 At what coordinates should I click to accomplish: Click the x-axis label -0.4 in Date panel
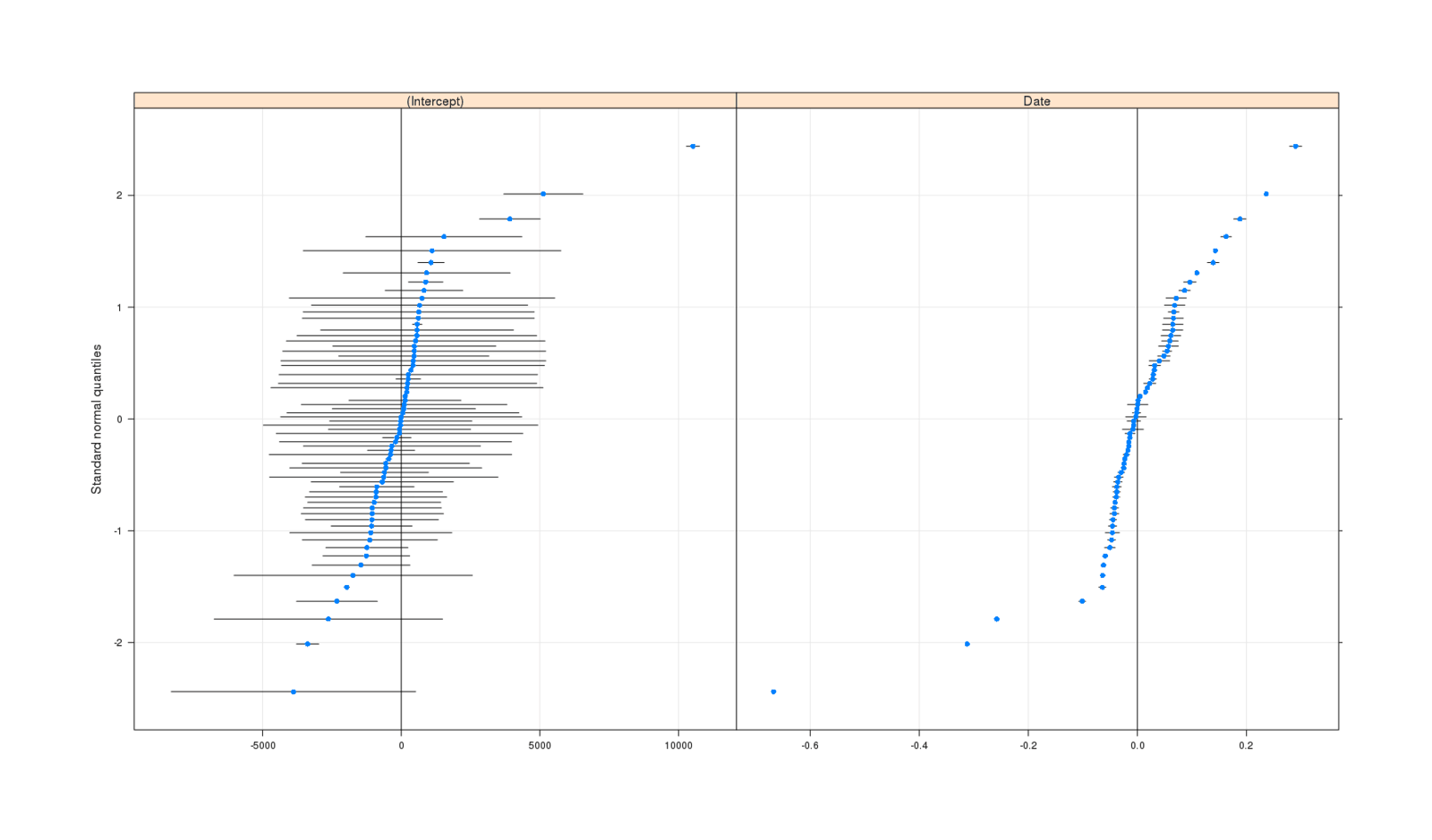919,744
